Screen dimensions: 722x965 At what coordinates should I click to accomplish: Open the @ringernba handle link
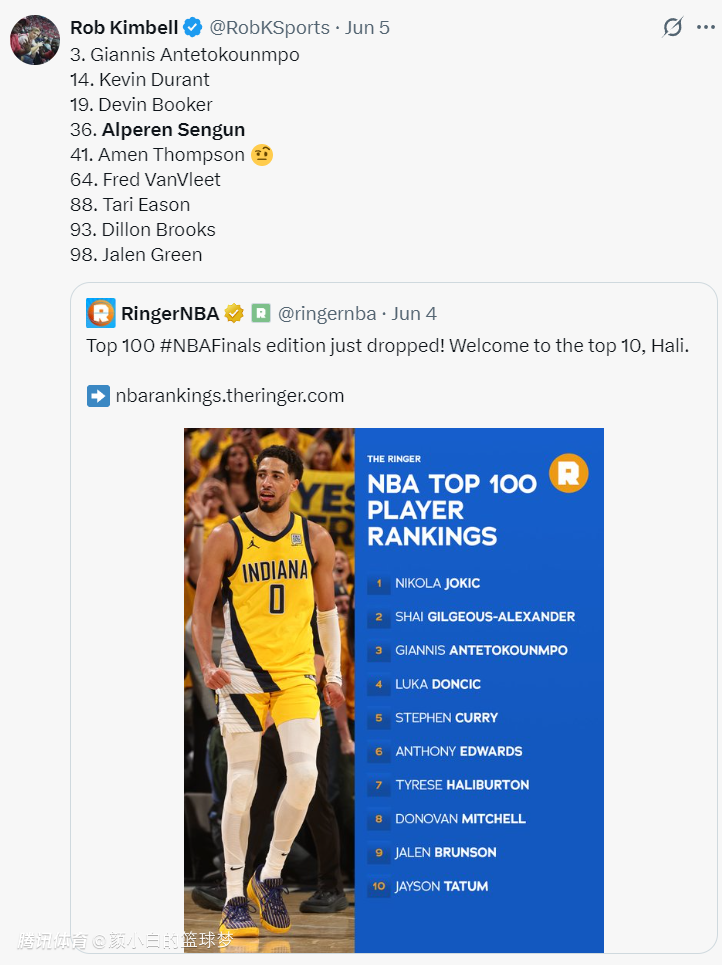pos(326,313)
